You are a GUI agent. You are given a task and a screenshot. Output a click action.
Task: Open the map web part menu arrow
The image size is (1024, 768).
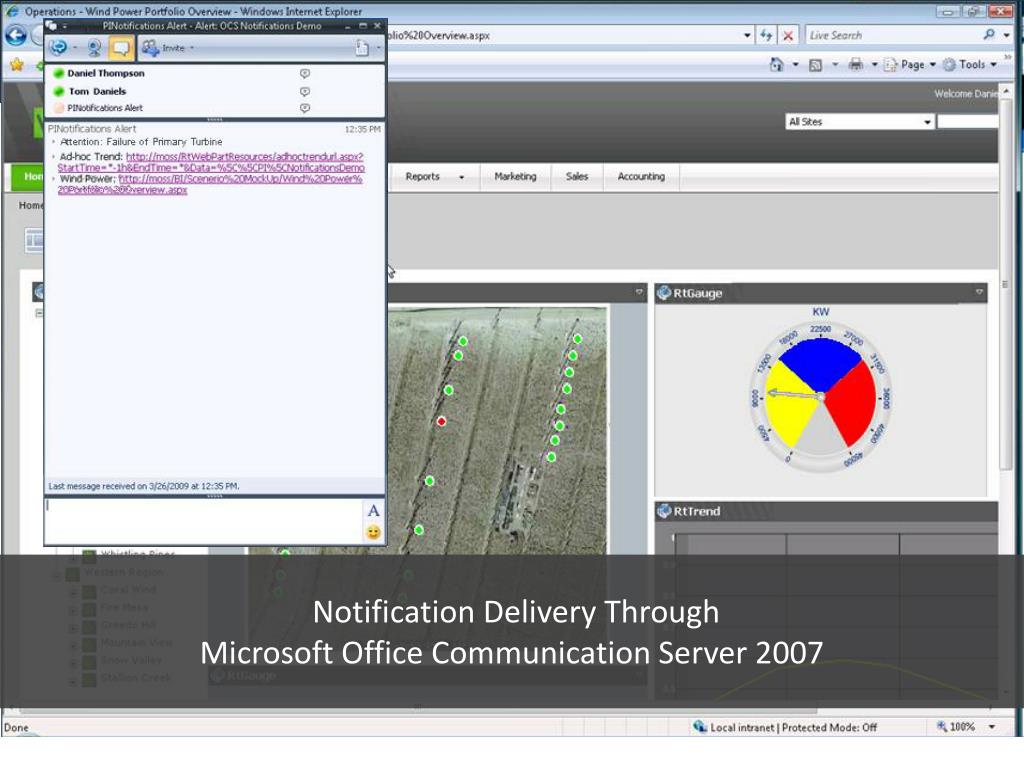639,292
